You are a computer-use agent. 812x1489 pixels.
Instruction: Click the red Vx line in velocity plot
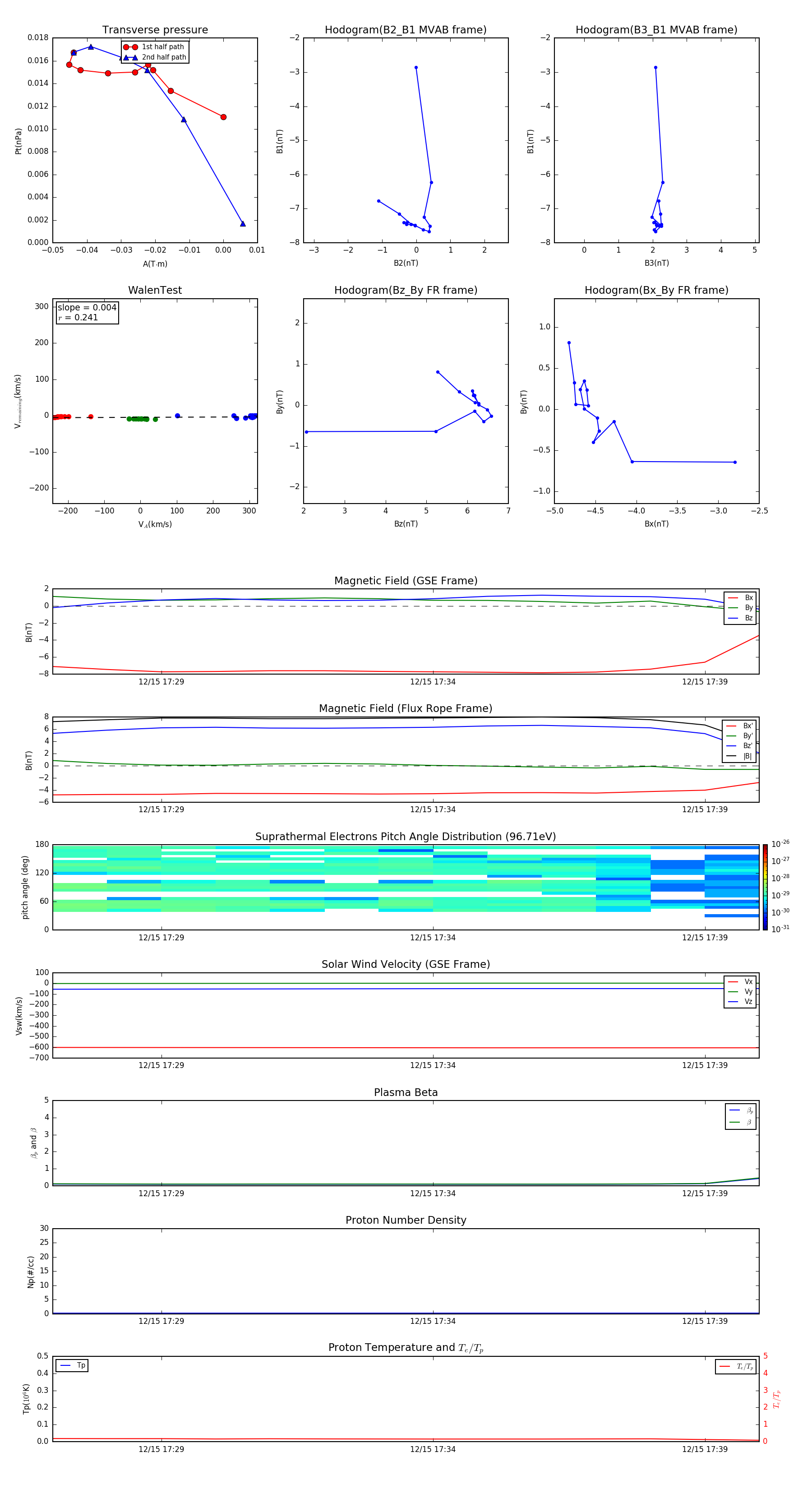point(406,1047)
